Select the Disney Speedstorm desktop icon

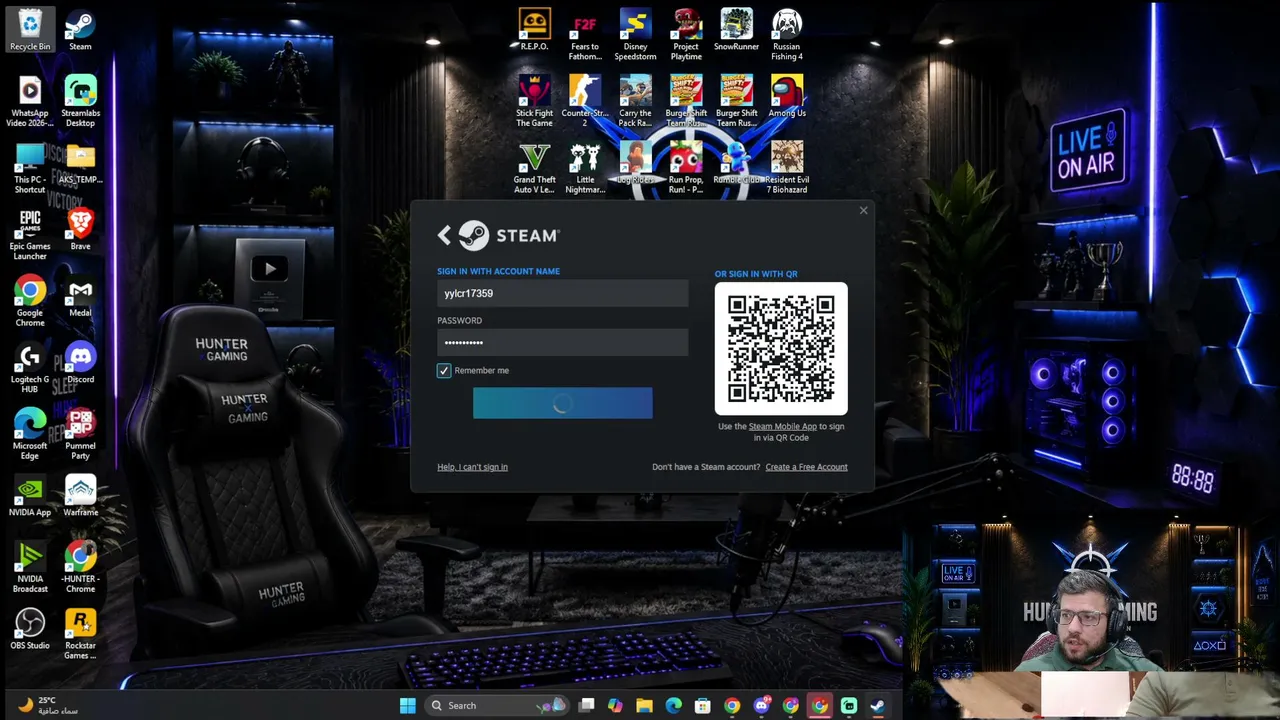coord(635,35)
